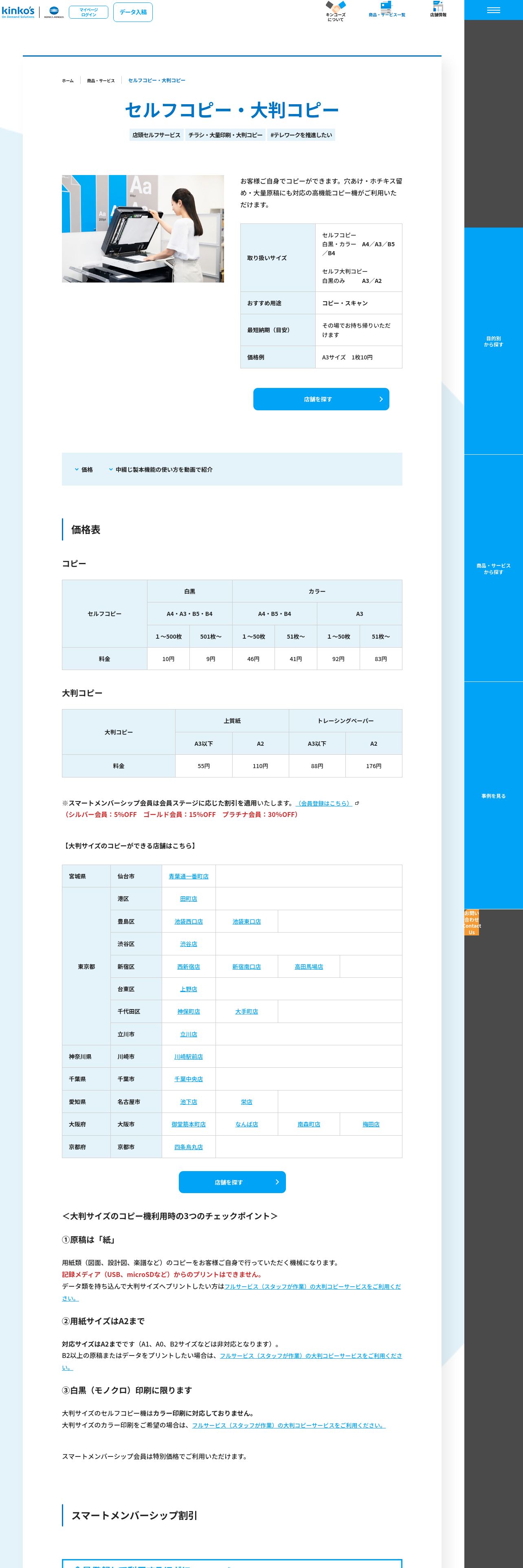Open 池袋西口店 store link
523x1568 pixels.
pyautogui.click(x=189, y=922)
